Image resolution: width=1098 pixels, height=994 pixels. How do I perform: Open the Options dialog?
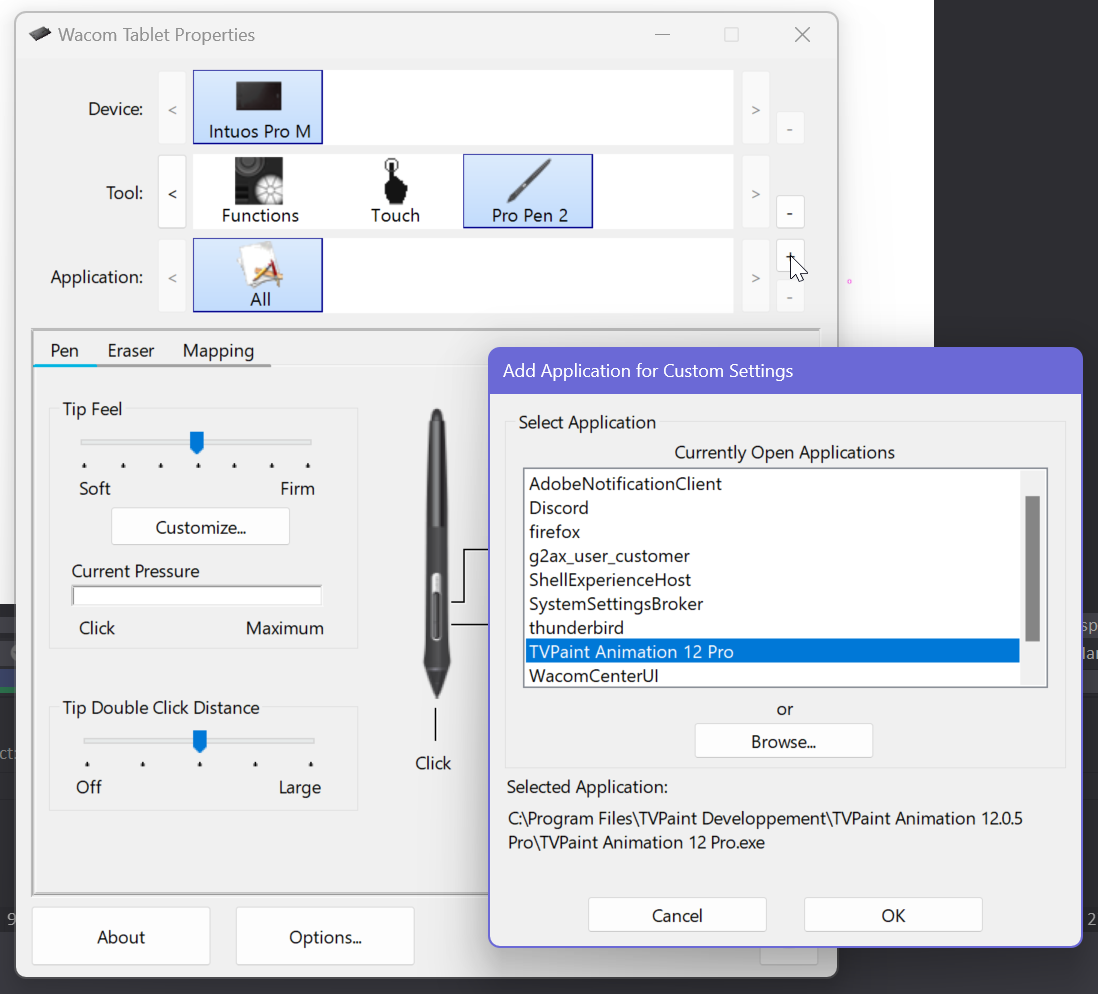[x=325, y=937]
